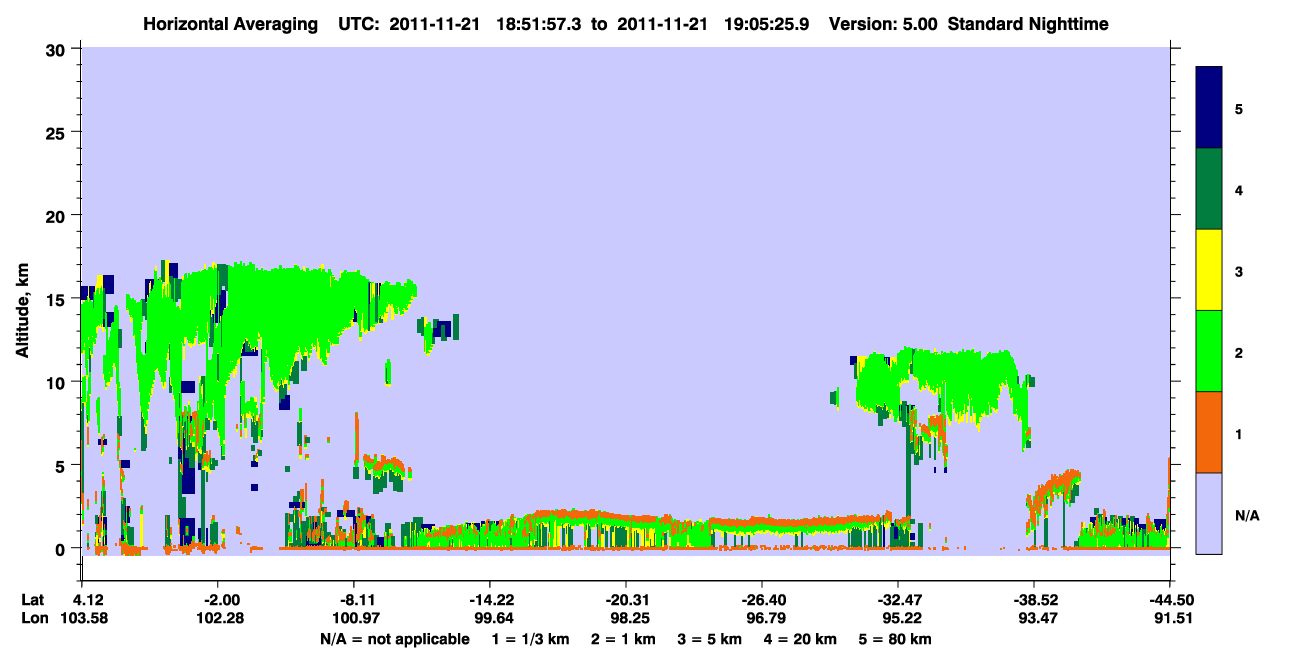The height and width of the screenshot is (667, 1300).
Task: Click longitude value 100.97
Action: [354, 618]
